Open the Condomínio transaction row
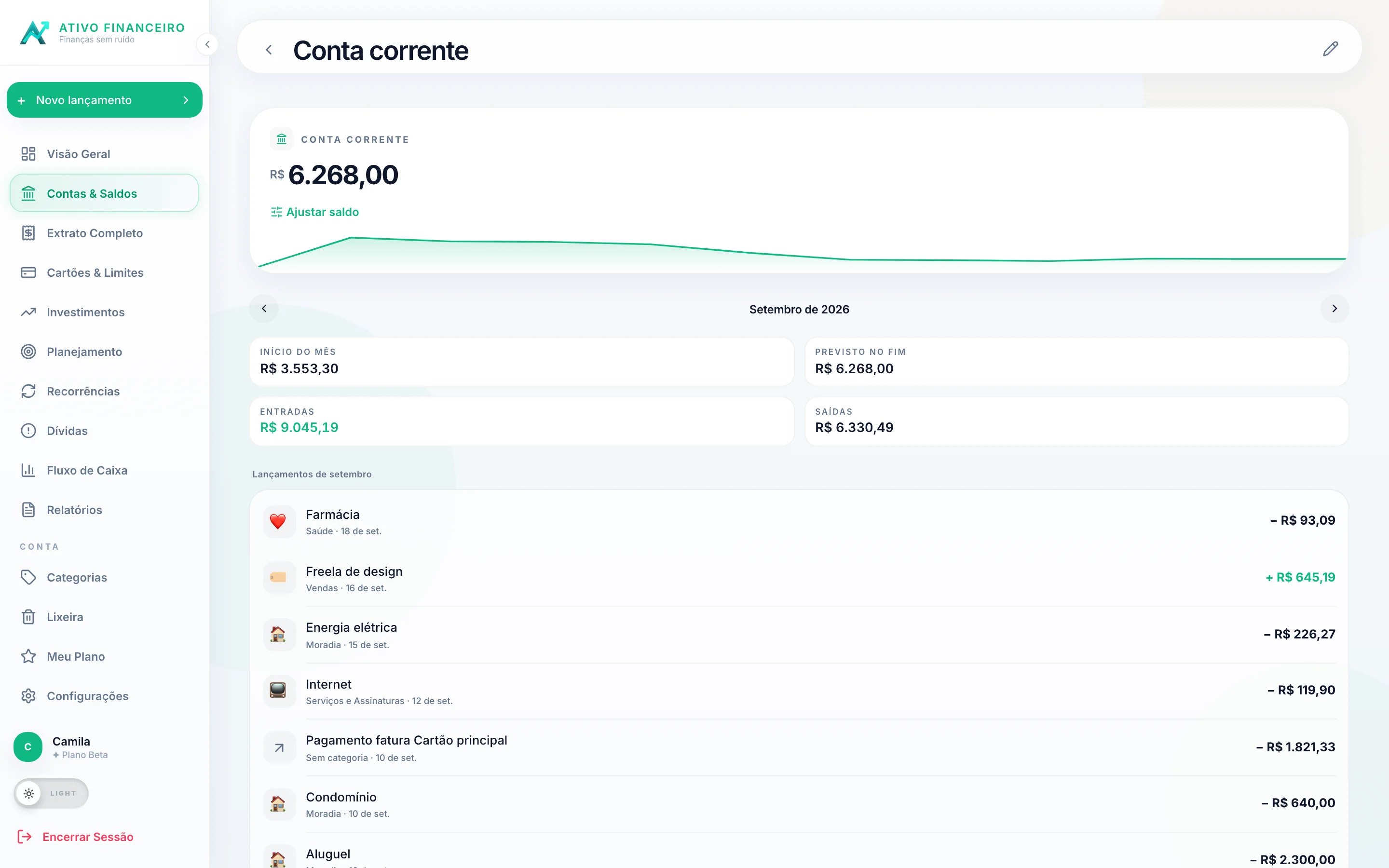Viewport: 1389px width, 868px height. pyautogui.click(x=799, y=804)
